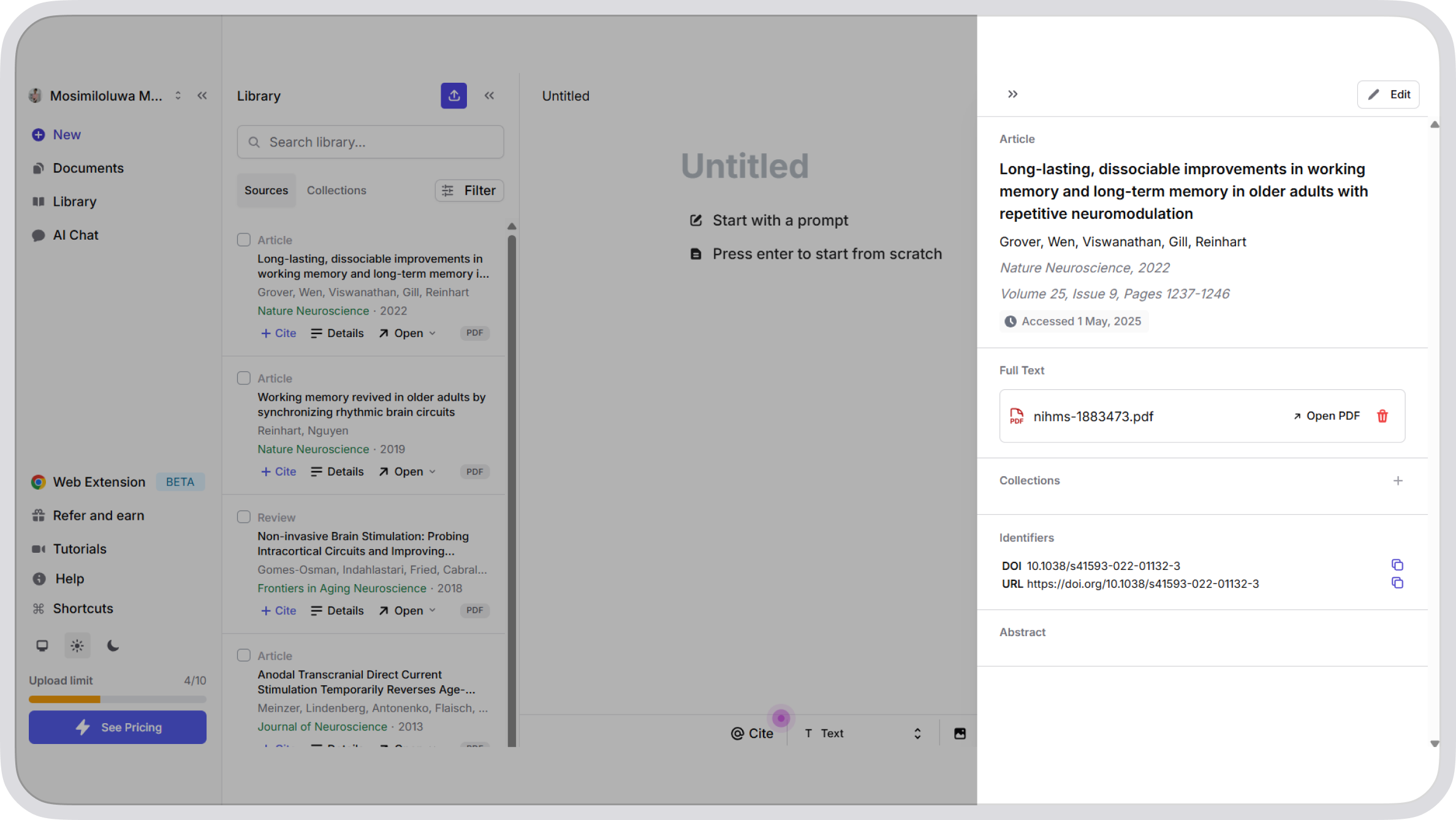This screenshot has height=820, width=1456.
Task: Click the Edit button in details panel
Action: pos(1388,94)
